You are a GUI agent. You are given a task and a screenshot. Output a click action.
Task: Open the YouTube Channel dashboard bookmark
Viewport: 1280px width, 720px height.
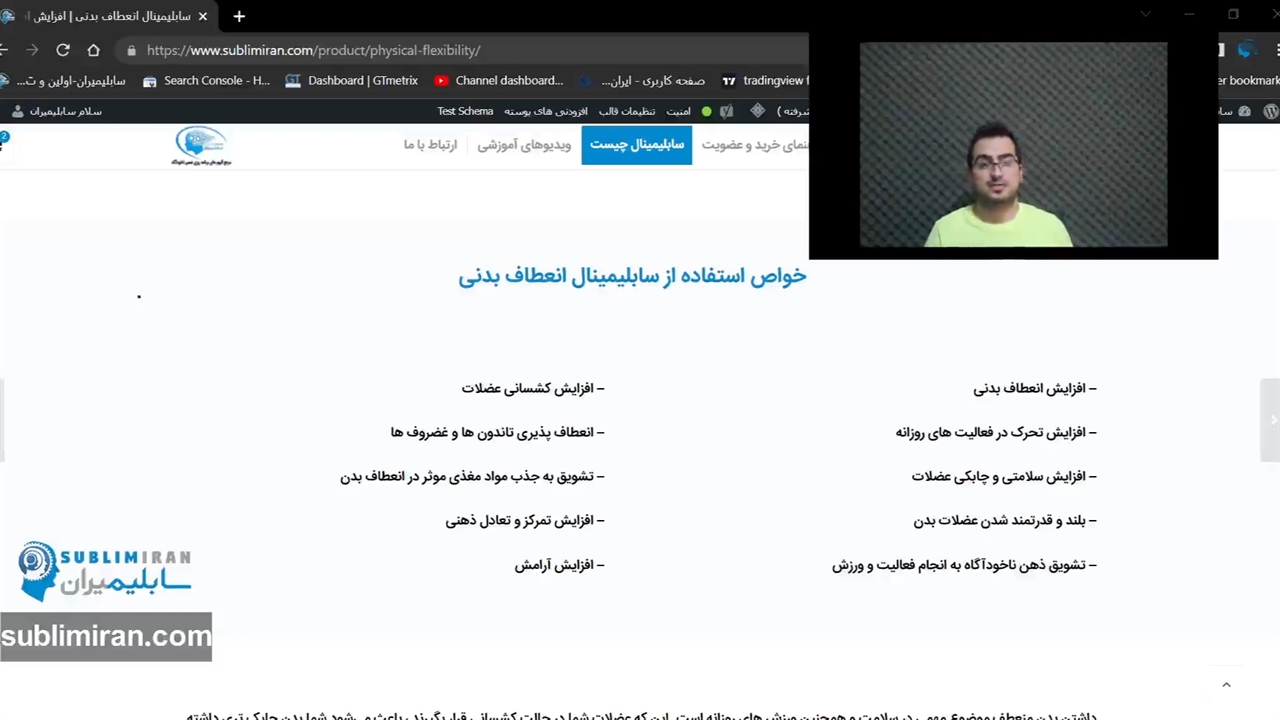[x=498, y=81]
